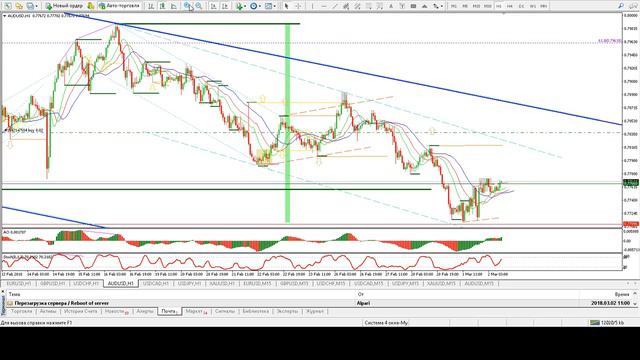Viewport: 640px width, 360px height.
Task: Toggle chart auto scroll icon
Action: tap(213, 6)
